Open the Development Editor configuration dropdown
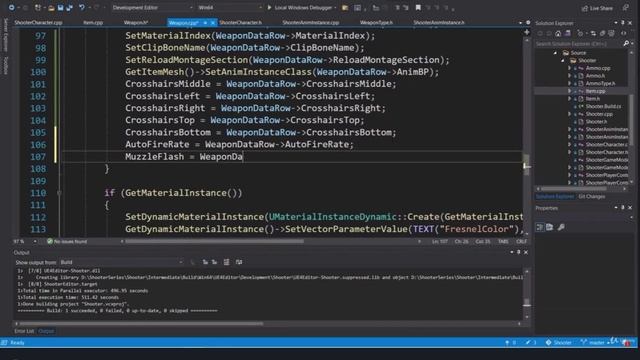This screenshot has height=360, width=640. (152, 8)
